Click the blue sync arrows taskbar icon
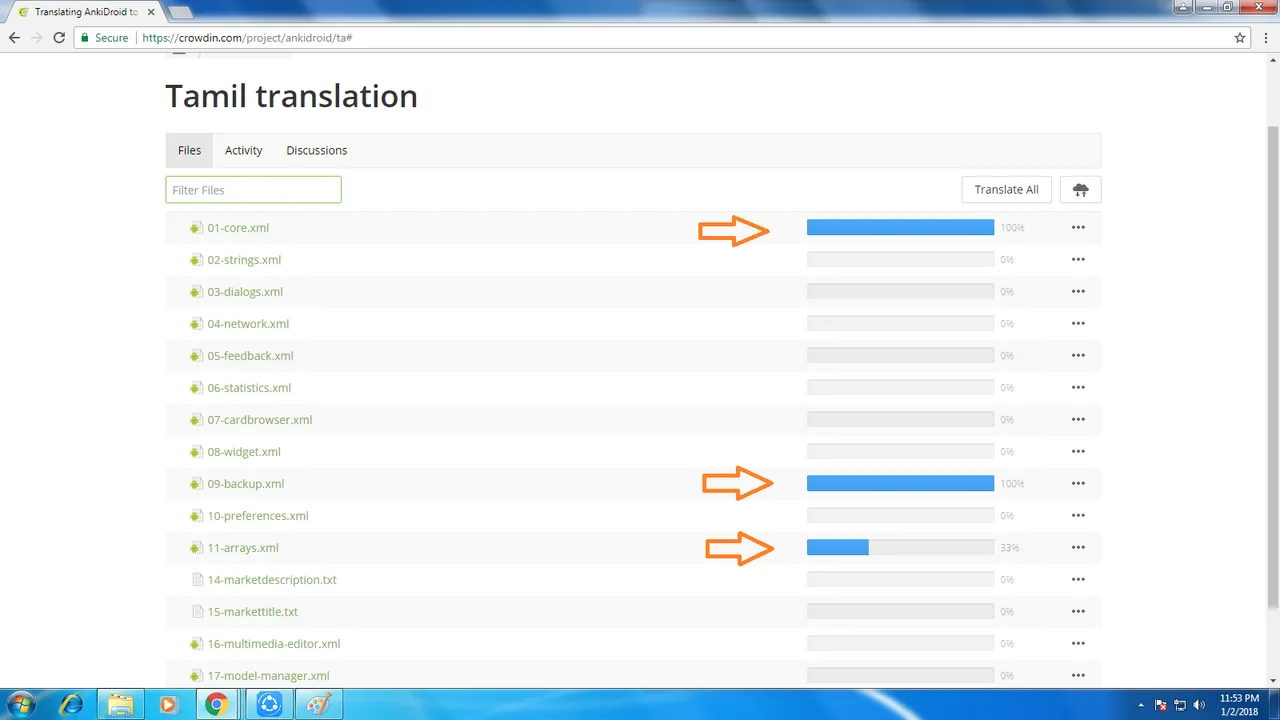The height and width of the screenshot is (720, 1280). pyautogui.click(x=268, y=704)
